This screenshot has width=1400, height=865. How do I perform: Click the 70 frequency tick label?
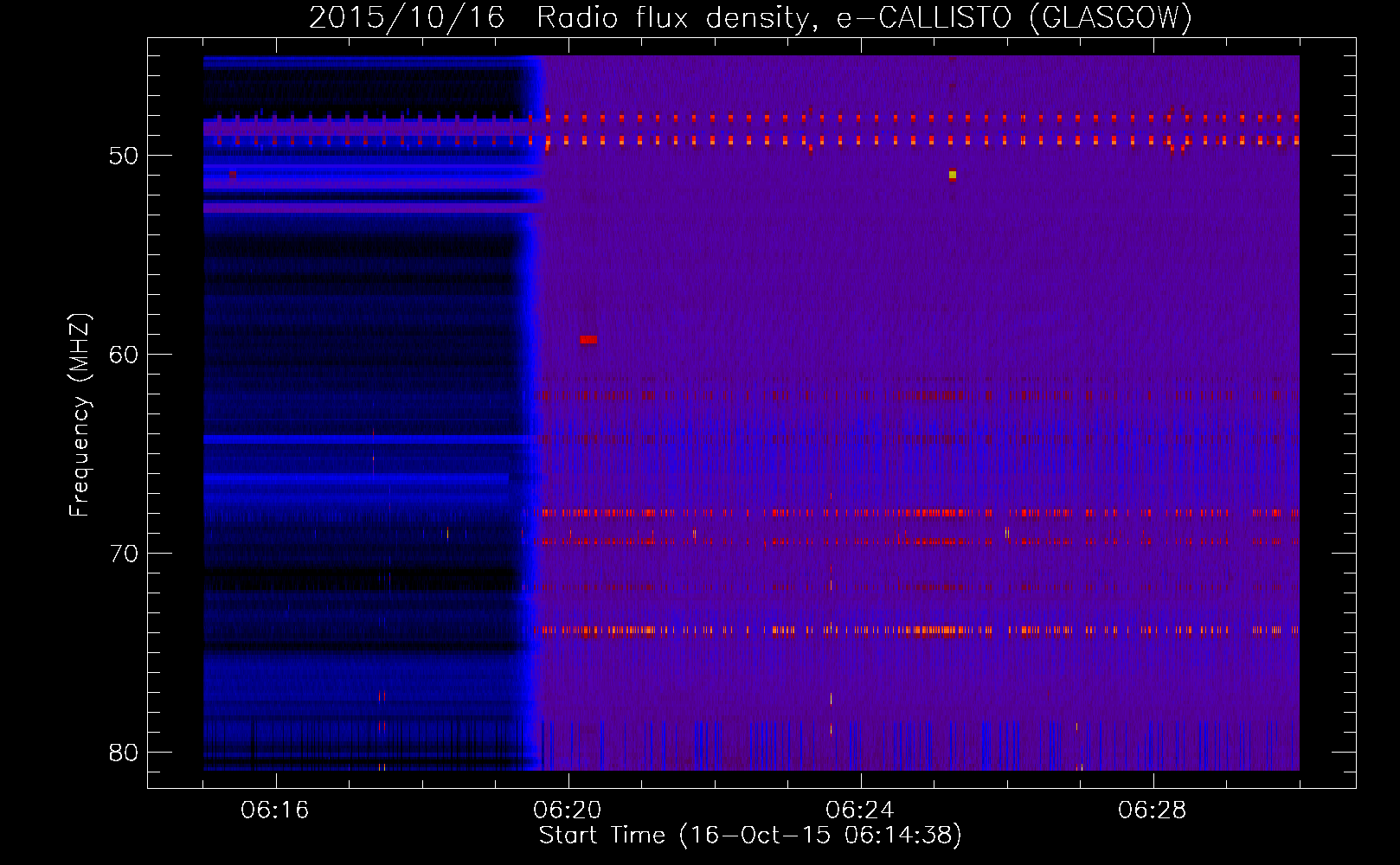(124, 554)
